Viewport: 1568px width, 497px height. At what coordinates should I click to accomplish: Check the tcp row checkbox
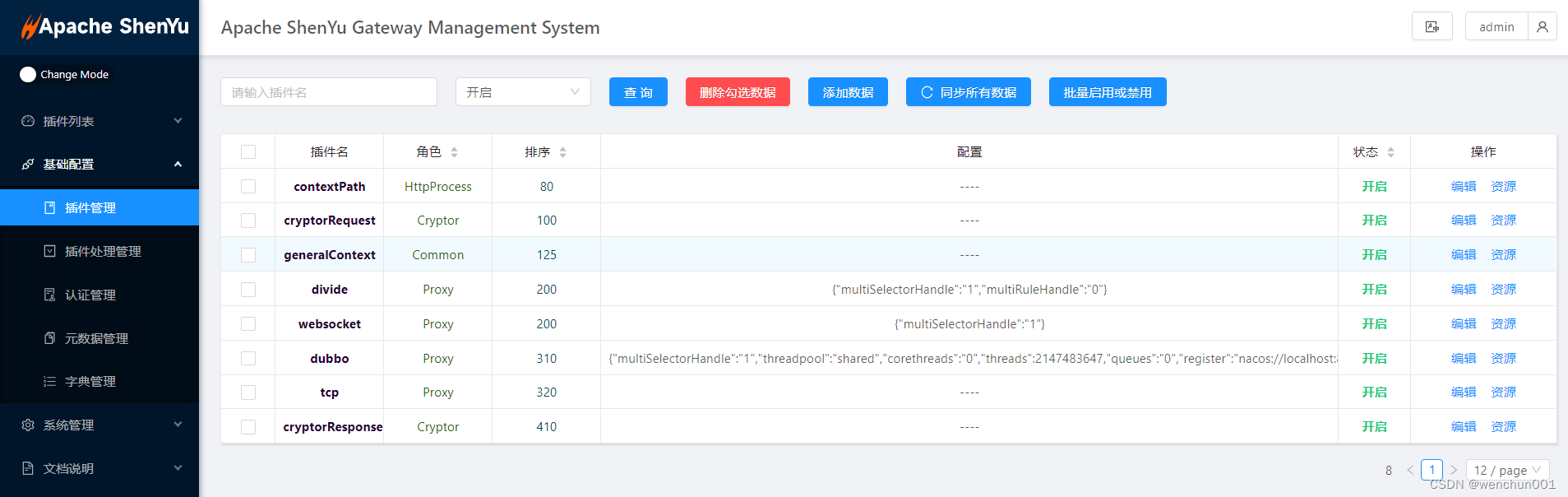coord(248,392)
